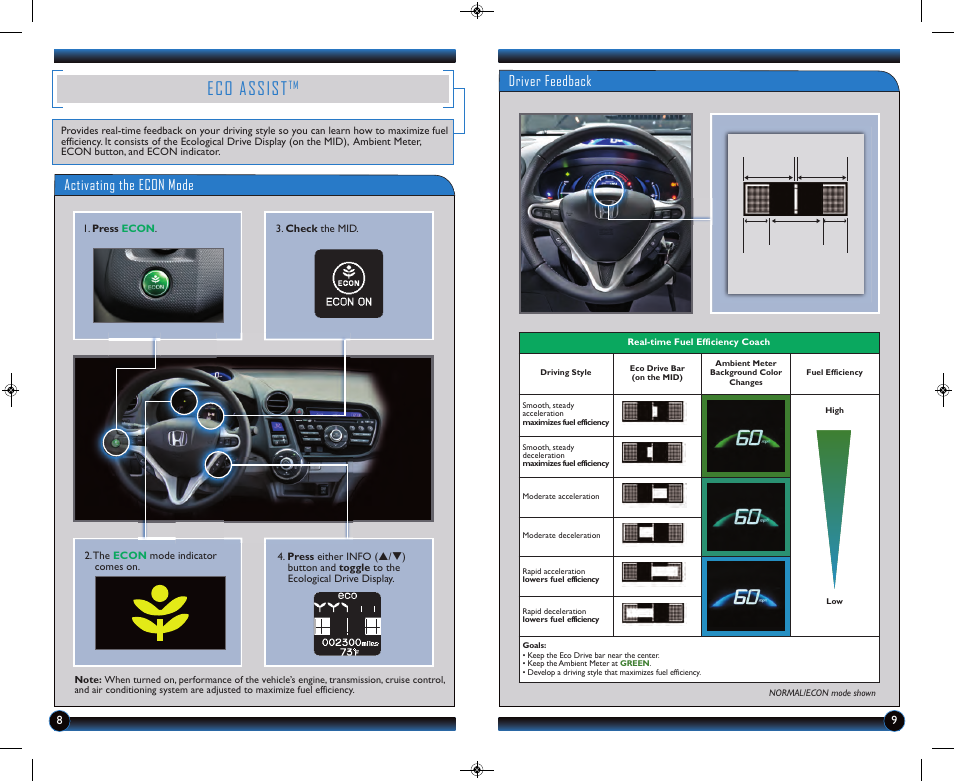The image size is (954, 781).
Task: Click the 'Goals:' heading
Action: 534,645
